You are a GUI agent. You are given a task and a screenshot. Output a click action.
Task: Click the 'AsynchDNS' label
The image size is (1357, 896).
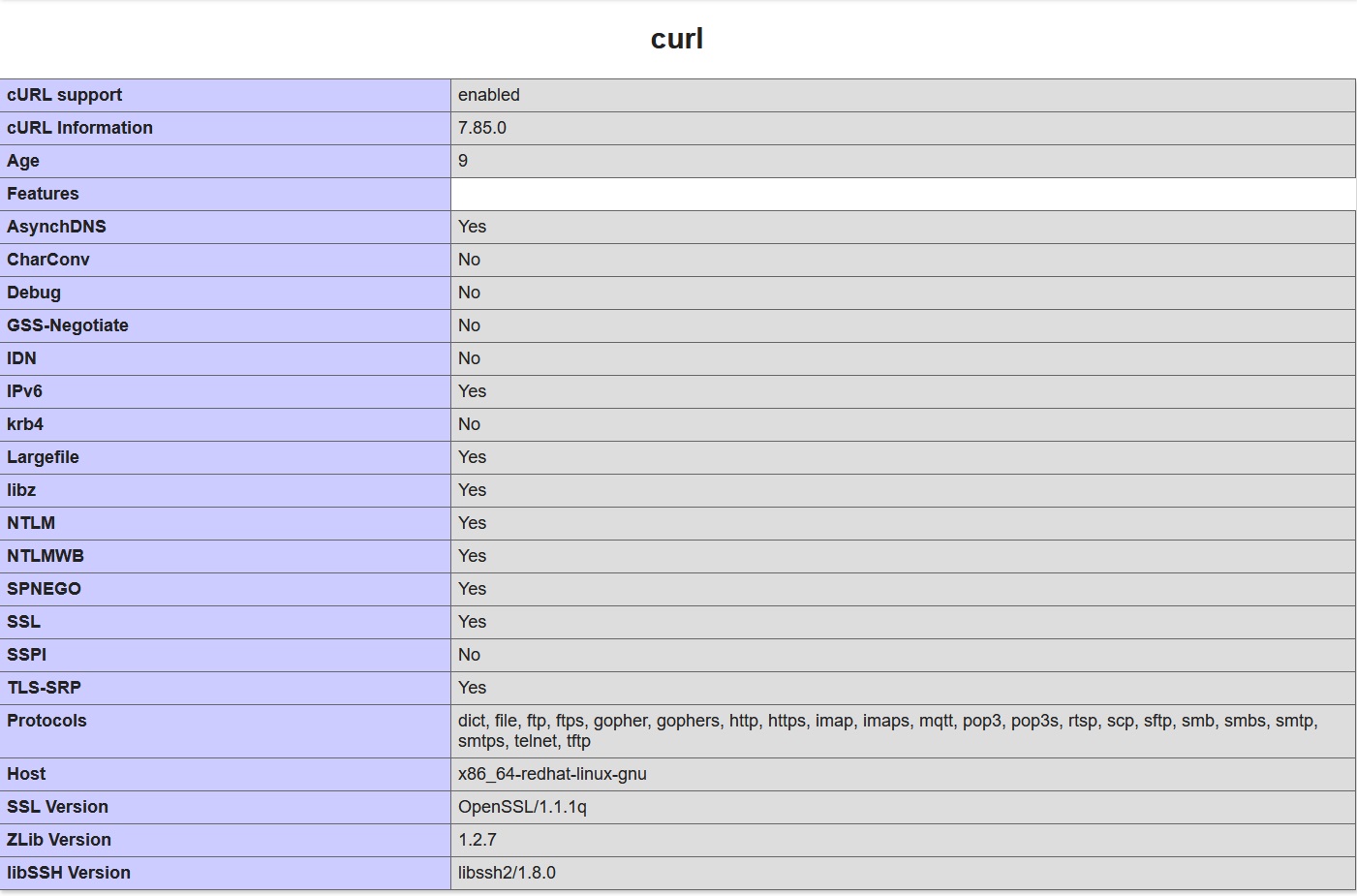(x=56, y=227)
